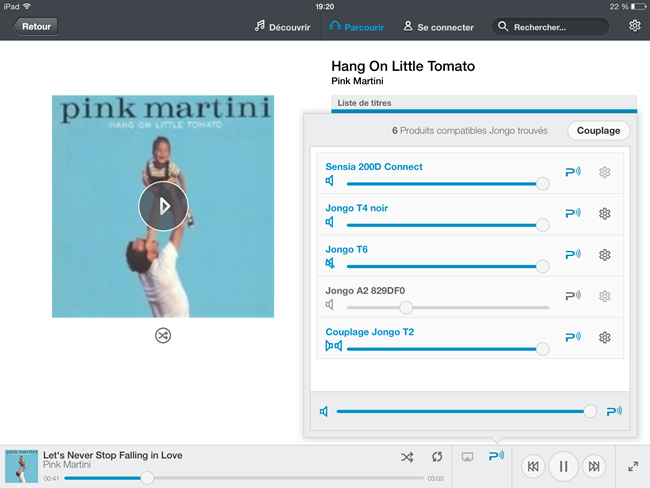
Task: Click album title Hang On Little Tomato
Action: click(403, 66)
